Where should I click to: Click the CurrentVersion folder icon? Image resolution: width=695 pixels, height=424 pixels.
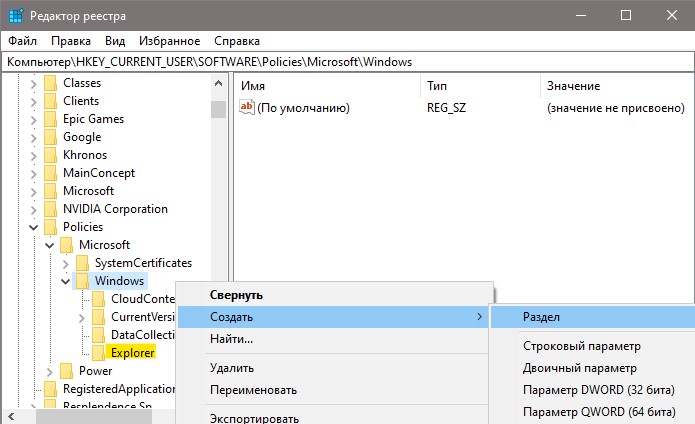99,317
